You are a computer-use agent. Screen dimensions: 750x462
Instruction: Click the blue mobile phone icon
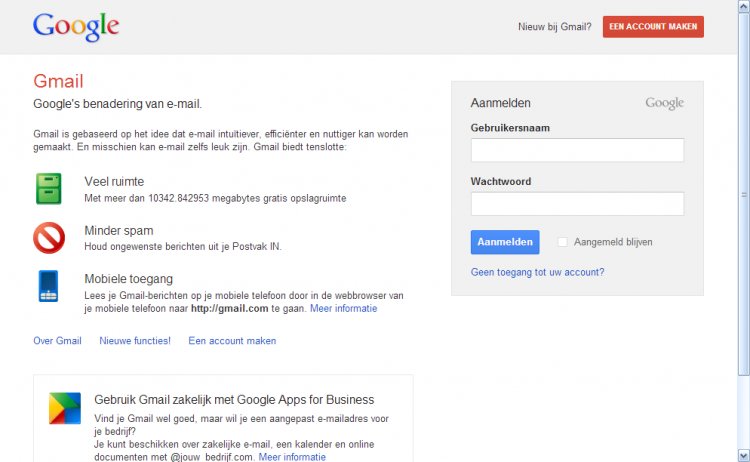[49, 286]
